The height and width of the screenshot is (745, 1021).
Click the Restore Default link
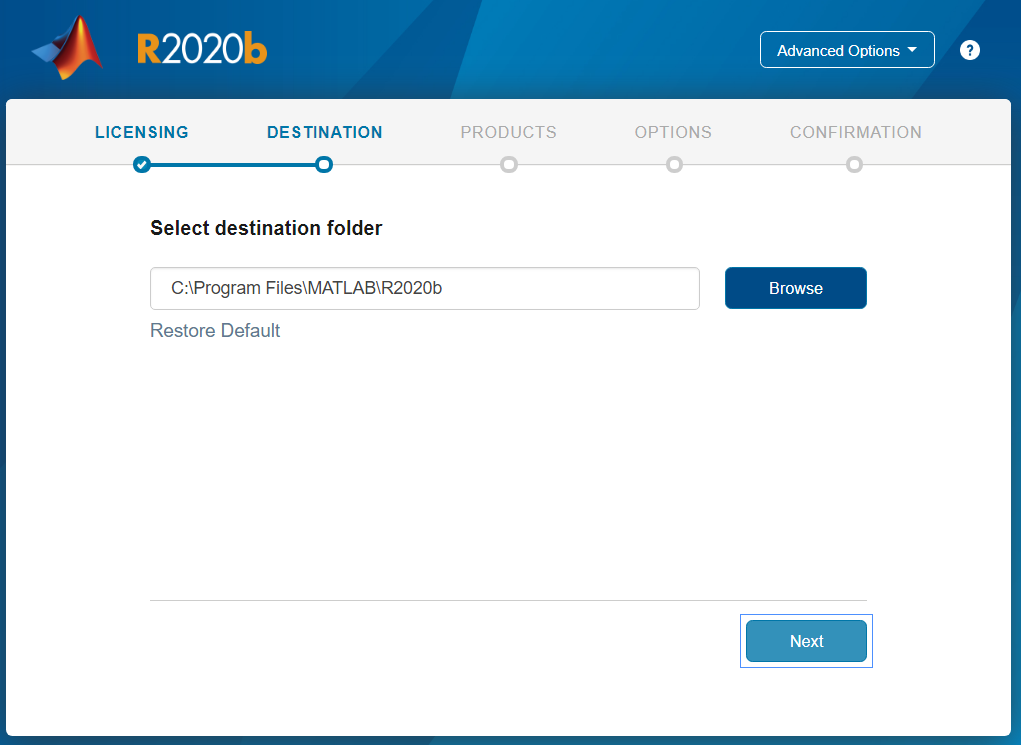[x=215, y=331]
